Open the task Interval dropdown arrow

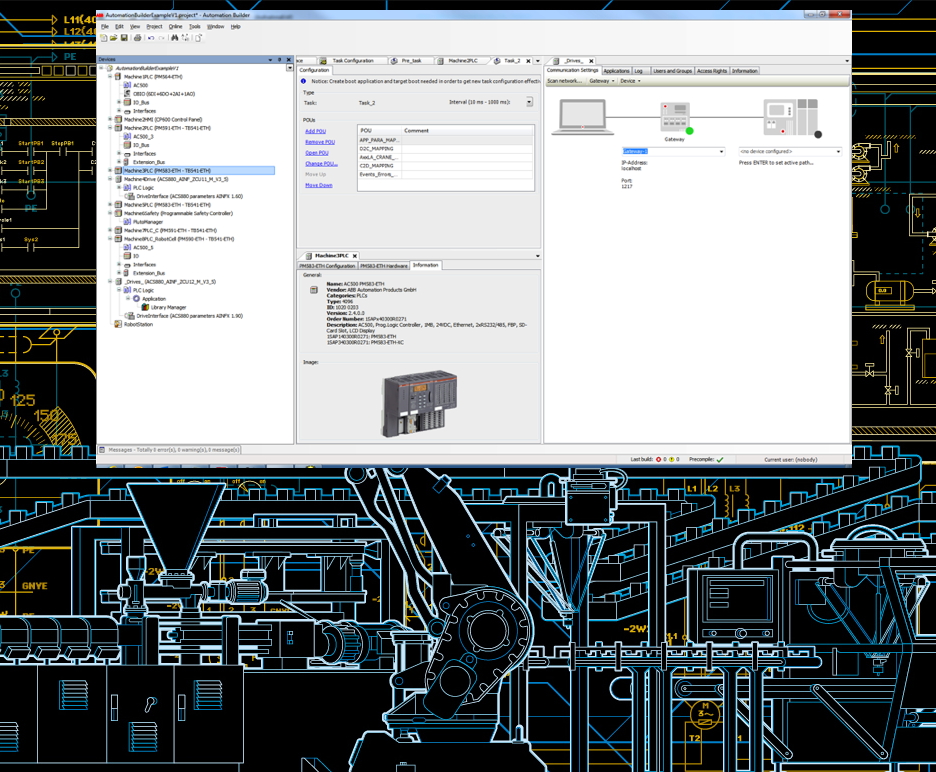529,102
